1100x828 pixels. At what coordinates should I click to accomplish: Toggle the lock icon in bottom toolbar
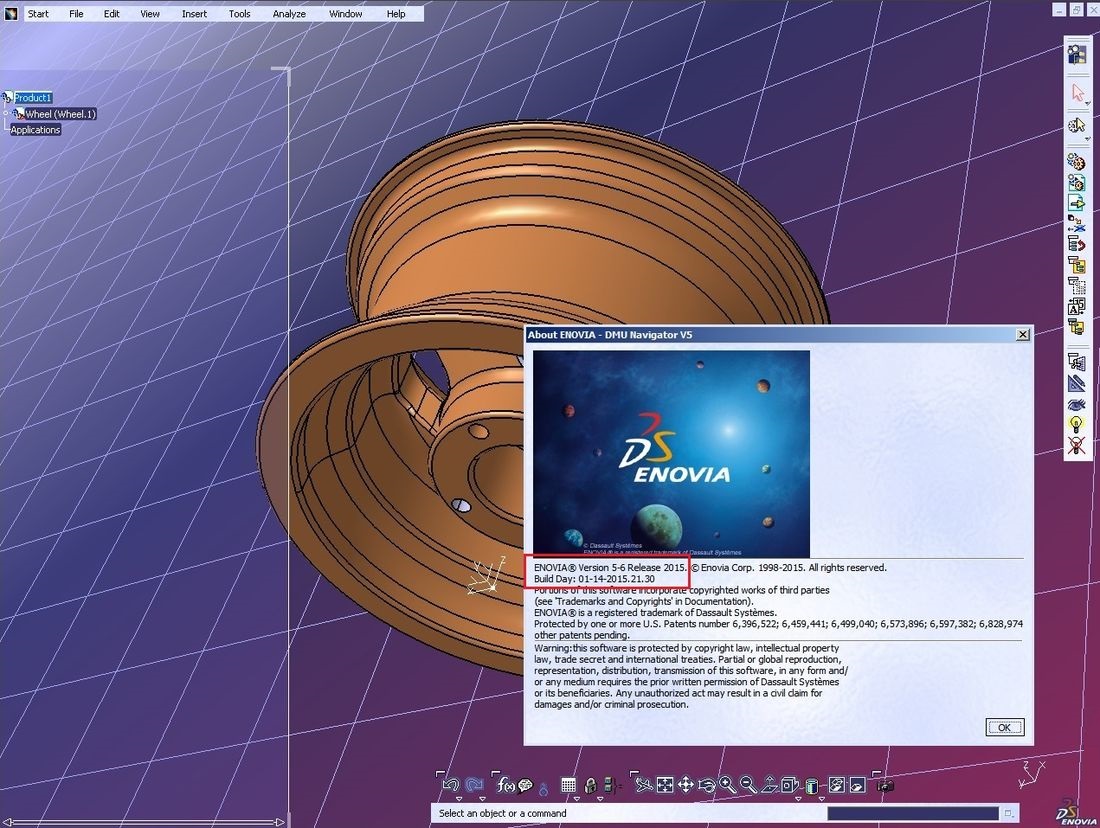coord(591,785)
